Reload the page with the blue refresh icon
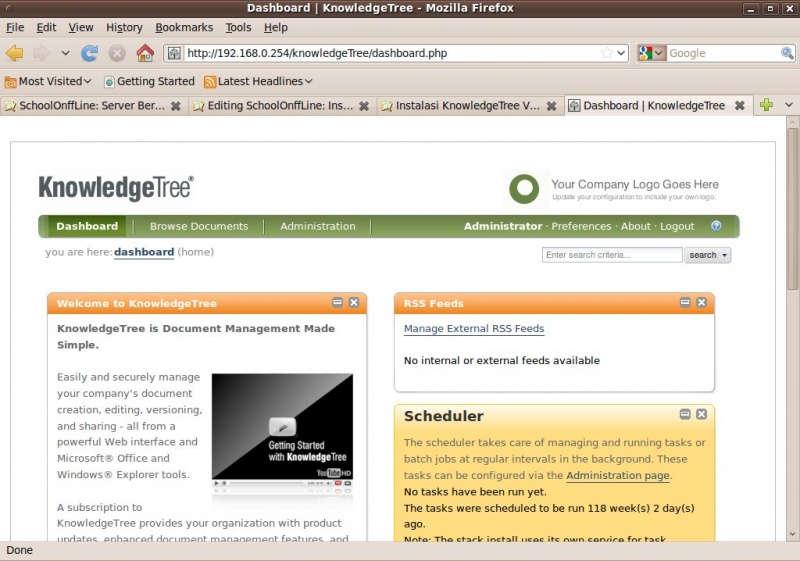The width and height of the screenshot is (800, 561). click(89, 53)
